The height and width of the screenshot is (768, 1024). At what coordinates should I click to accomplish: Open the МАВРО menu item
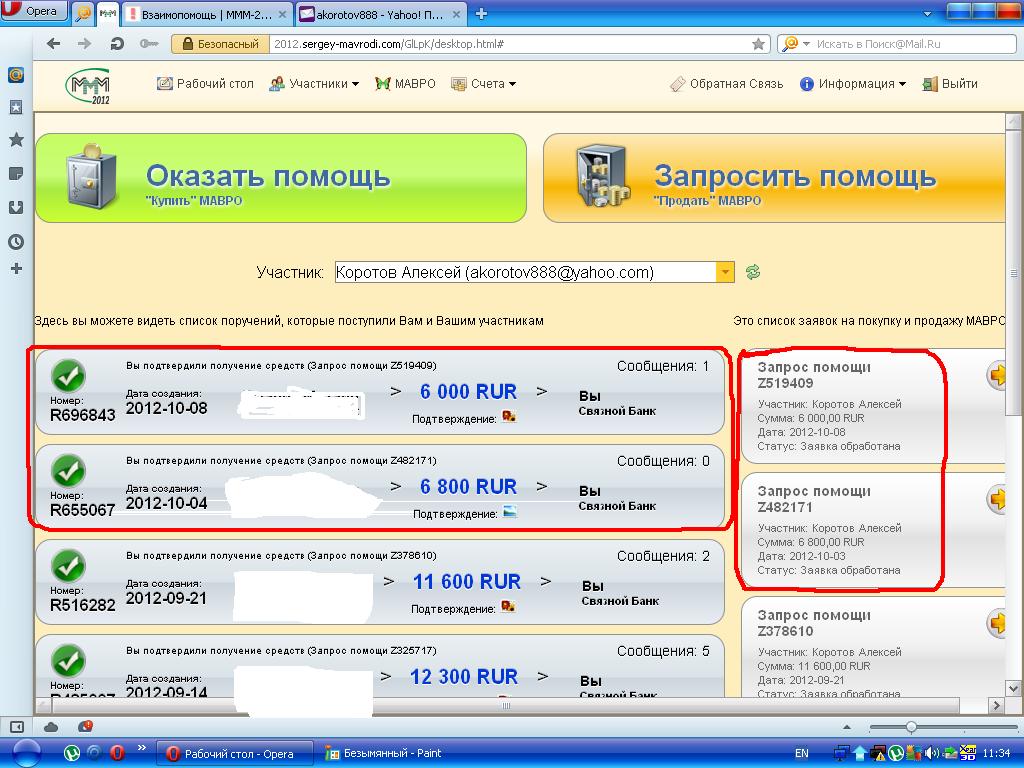[x=405, y=84]
